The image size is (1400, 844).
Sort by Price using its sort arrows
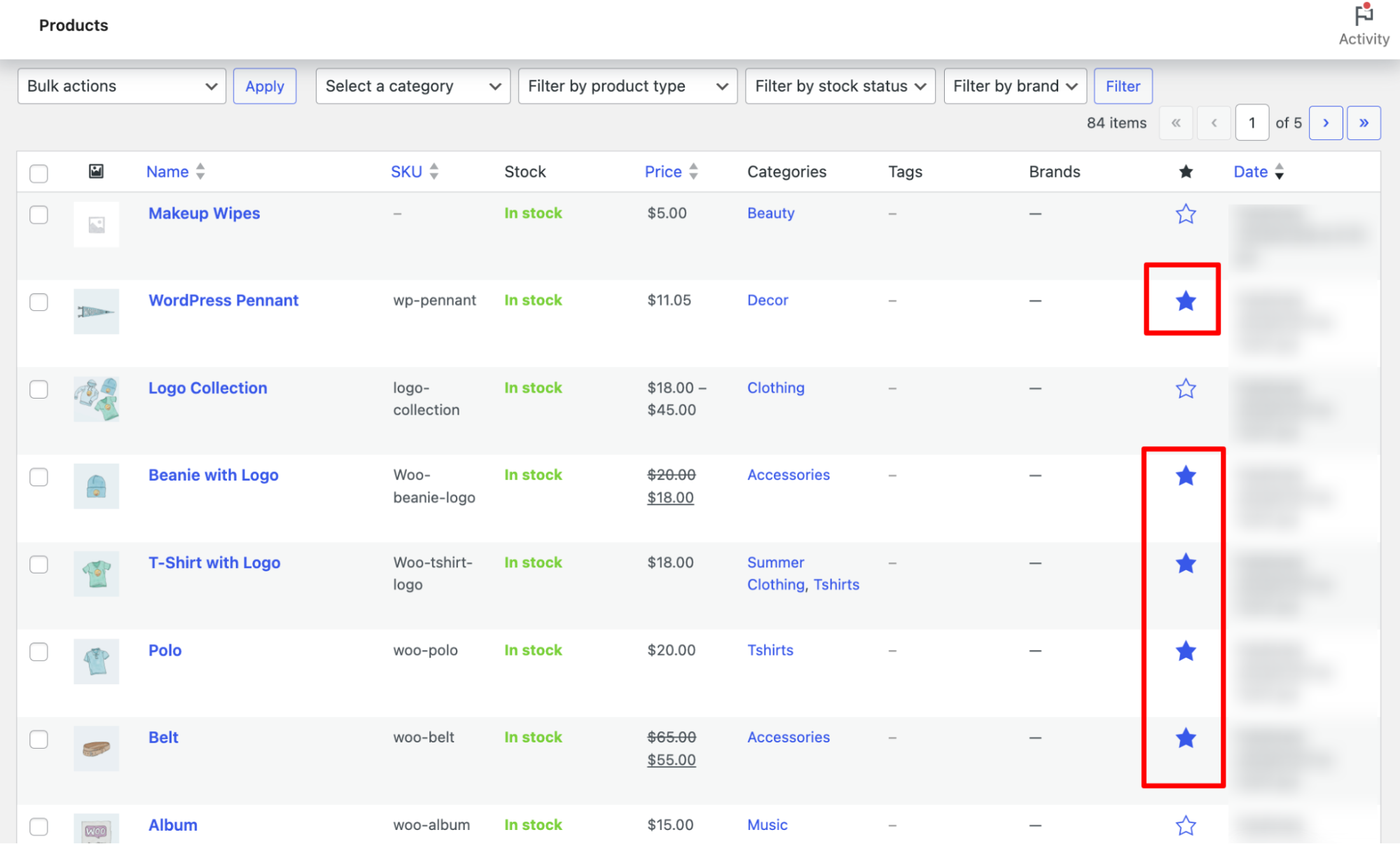coord(693,172)
